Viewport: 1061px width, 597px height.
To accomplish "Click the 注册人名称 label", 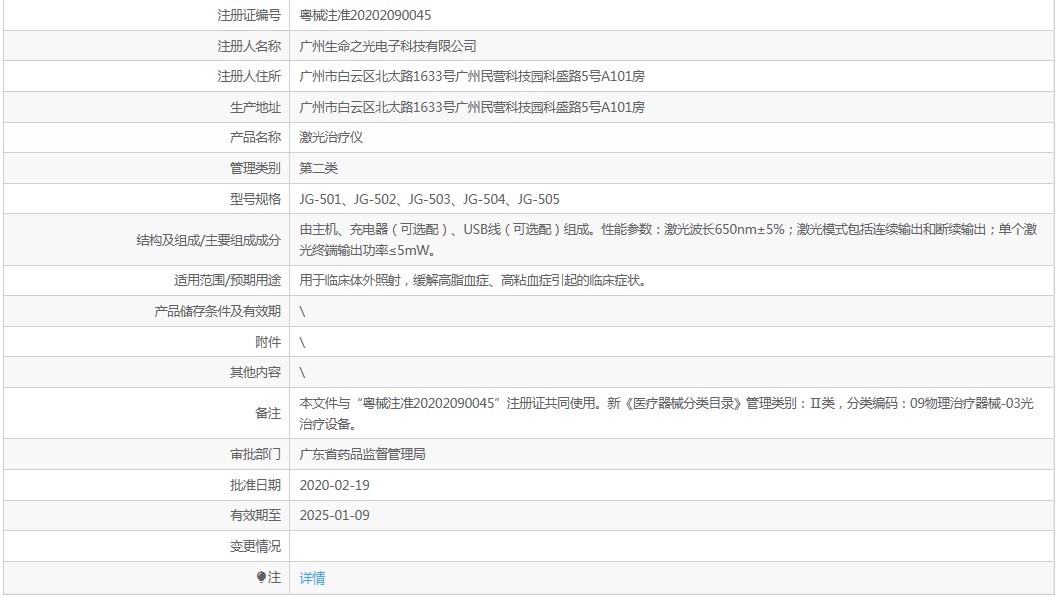I will pos(248,46).
